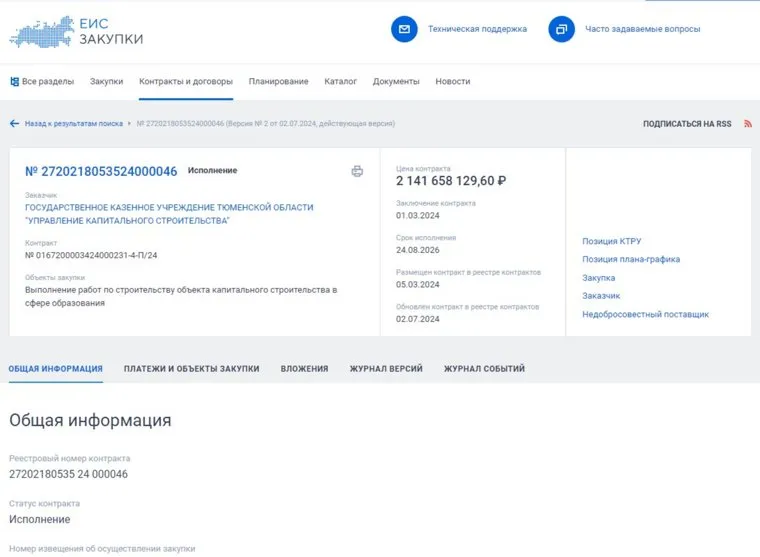760x557 pixels.
Task: Go to the Планирование section
Action: pos(278,81)
